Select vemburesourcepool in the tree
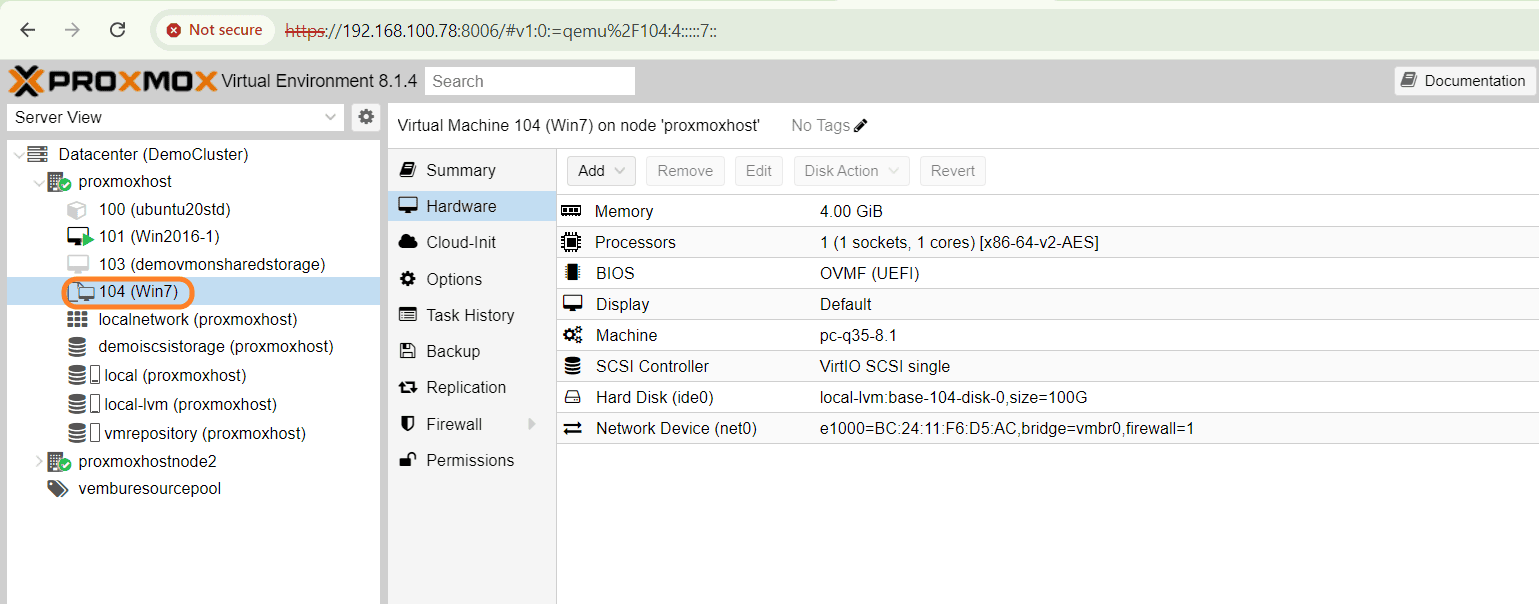Screen dimensions: 1539x604 [150, 489]
